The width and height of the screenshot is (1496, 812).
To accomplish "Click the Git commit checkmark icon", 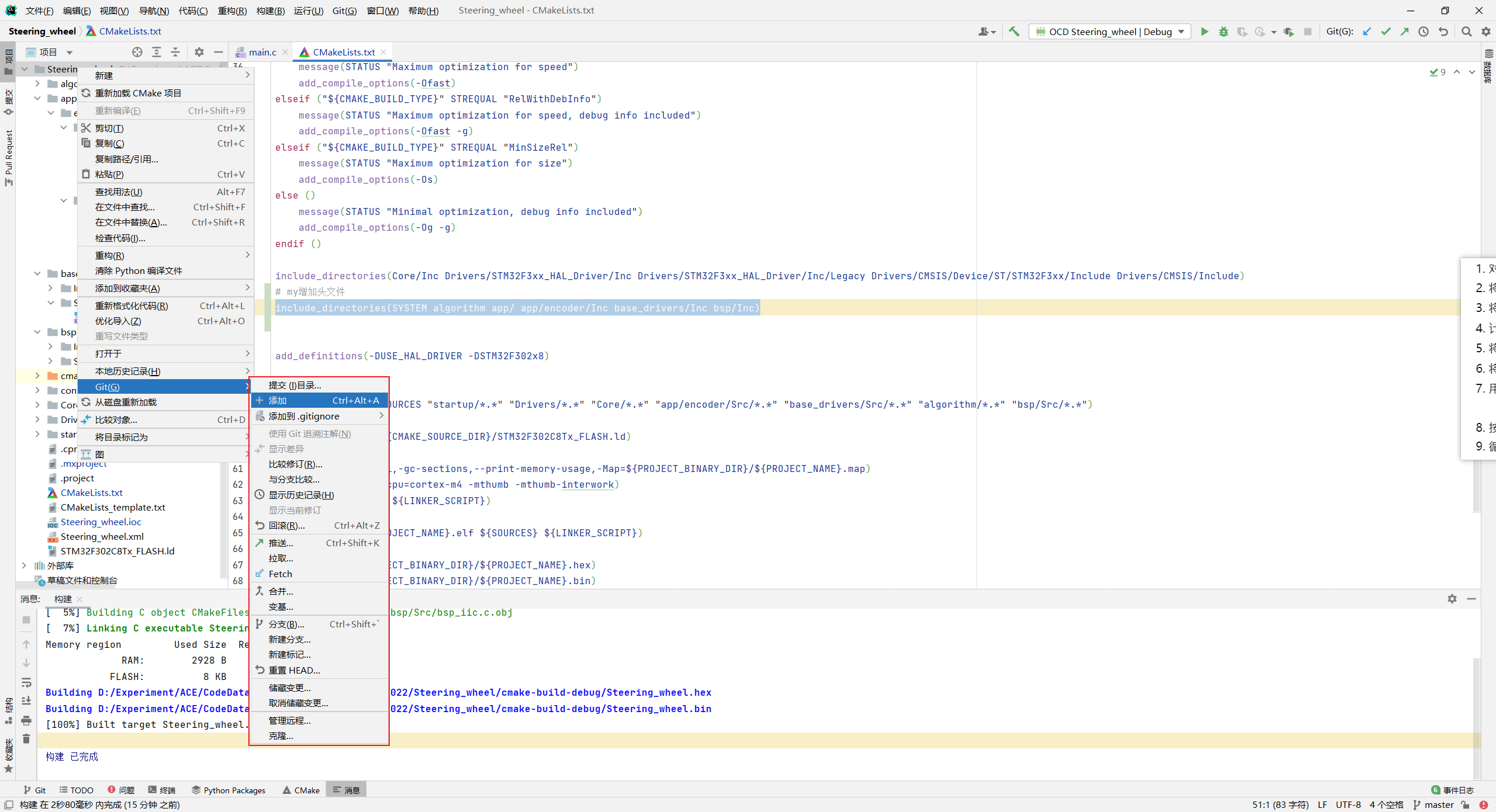I will pyautogui.click(x=1386, y=32).
